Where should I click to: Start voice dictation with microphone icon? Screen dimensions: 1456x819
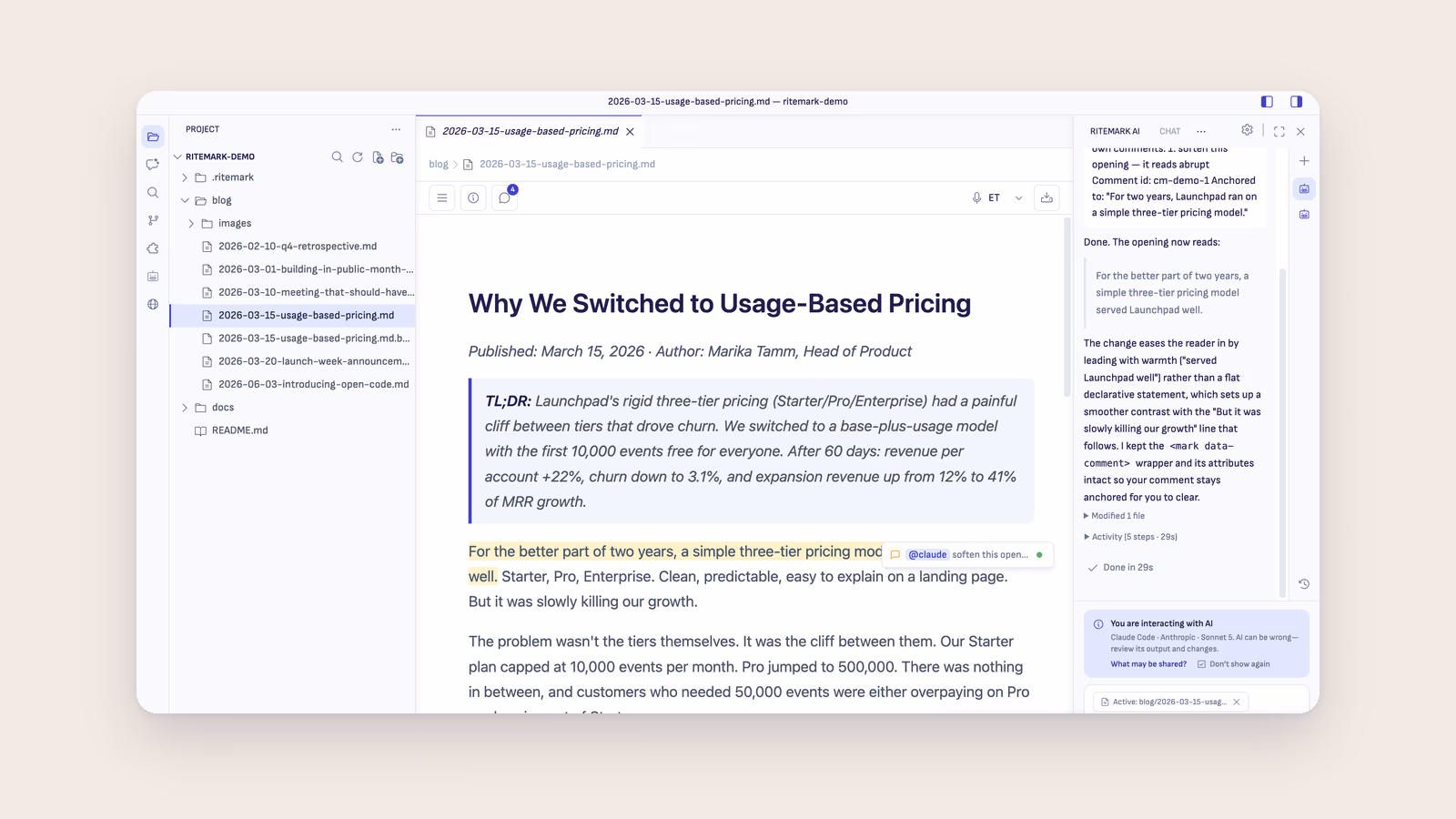[x=976, y=197]
